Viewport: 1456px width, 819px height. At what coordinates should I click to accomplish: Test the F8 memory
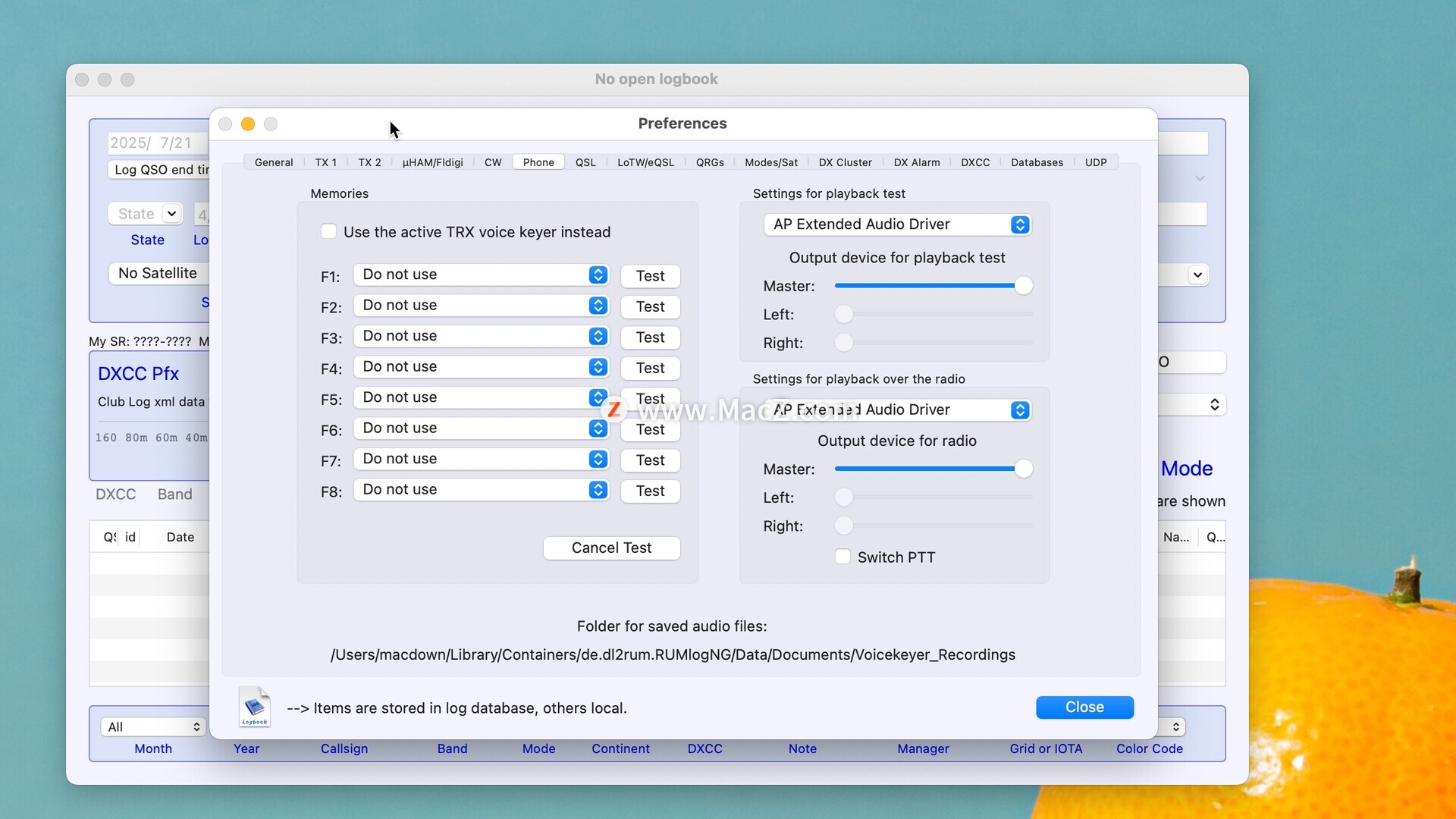click(650, 491)
